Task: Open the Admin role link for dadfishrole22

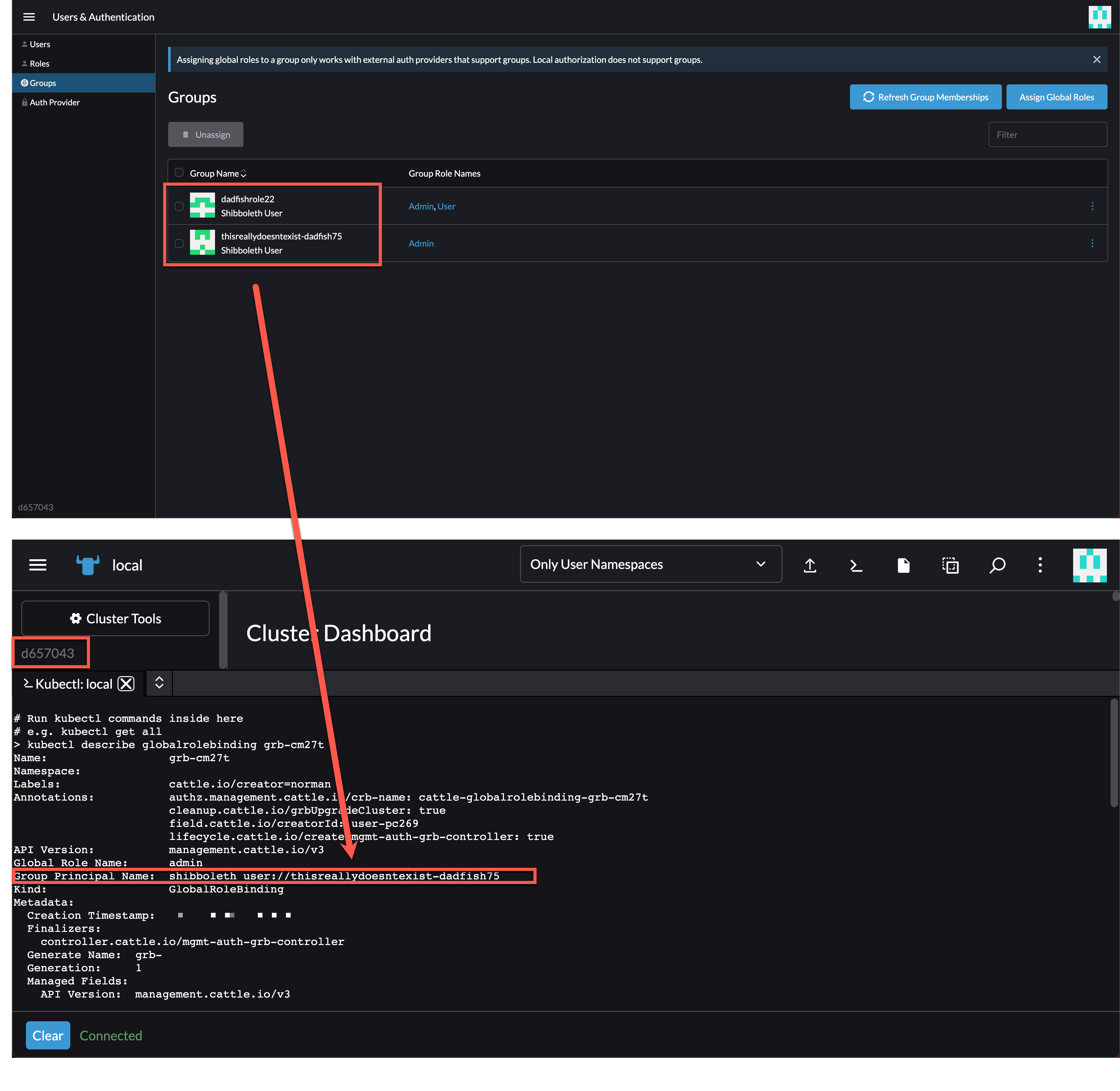Action: [421, 206]
